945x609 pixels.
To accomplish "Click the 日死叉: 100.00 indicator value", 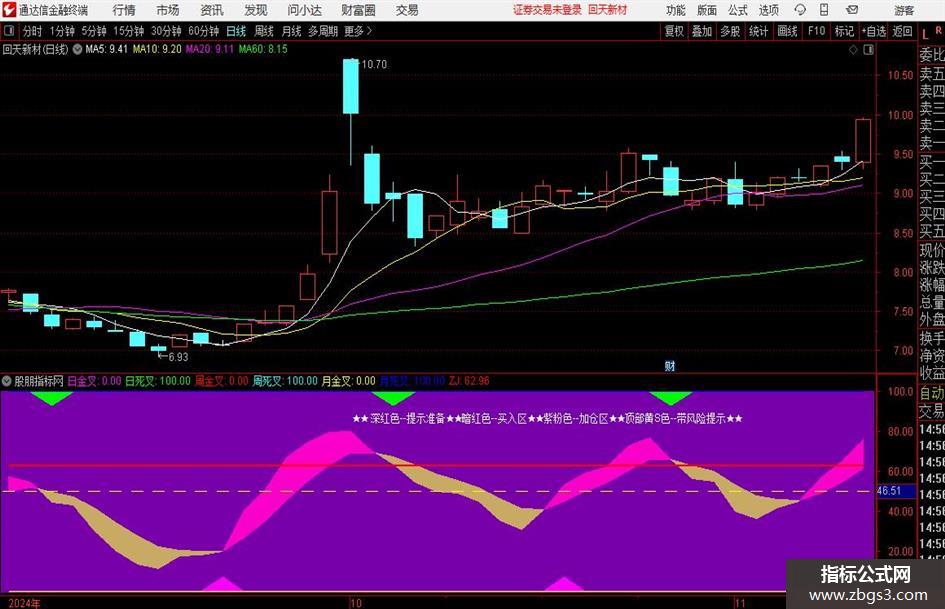I will click(x=157, y=381).
